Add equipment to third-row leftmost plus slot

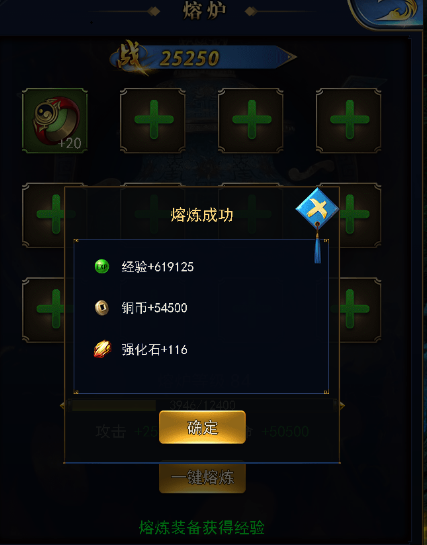(43, 309)
